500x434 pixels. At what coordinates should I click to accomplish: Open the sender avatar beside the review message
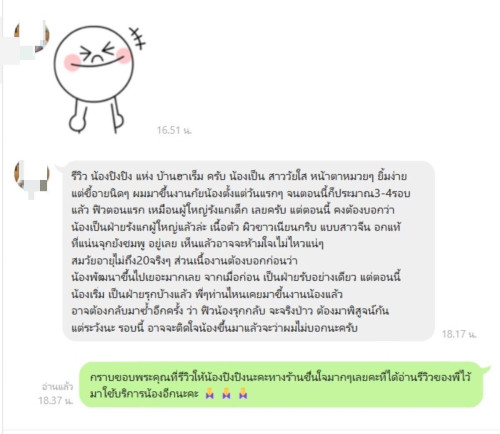tap(32, 176)
